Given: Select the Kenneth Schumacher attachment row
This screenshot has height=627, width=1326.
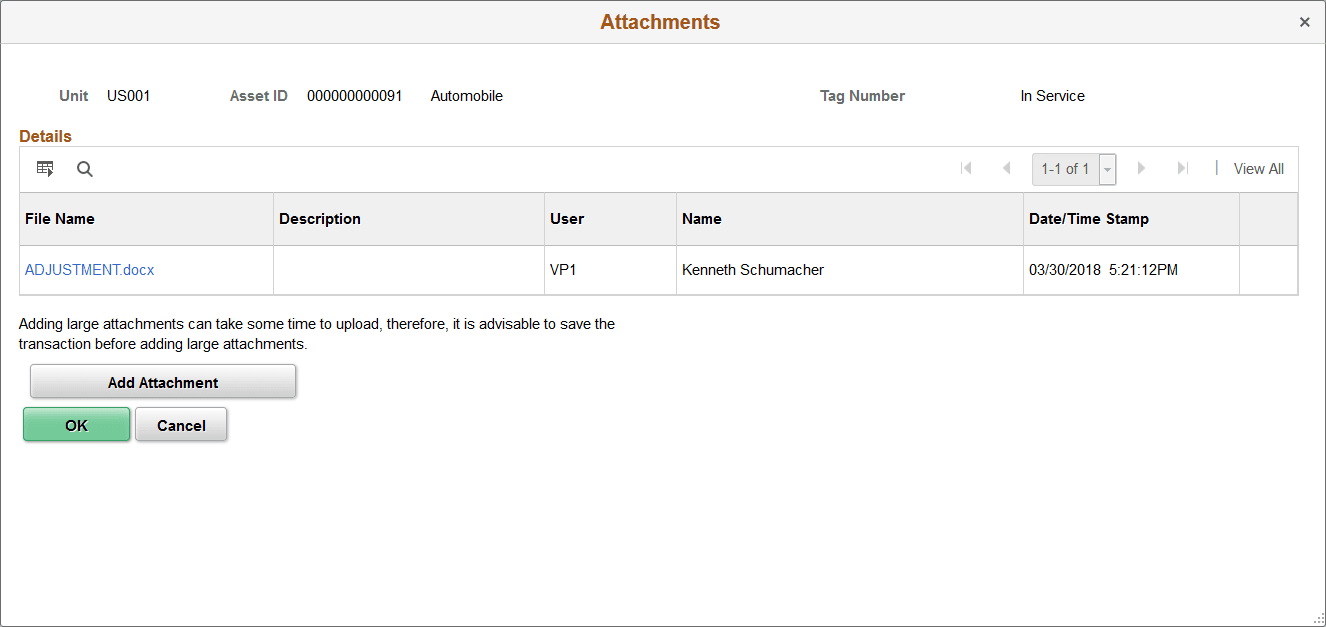Looking at the screenshot, I should 752,269.
